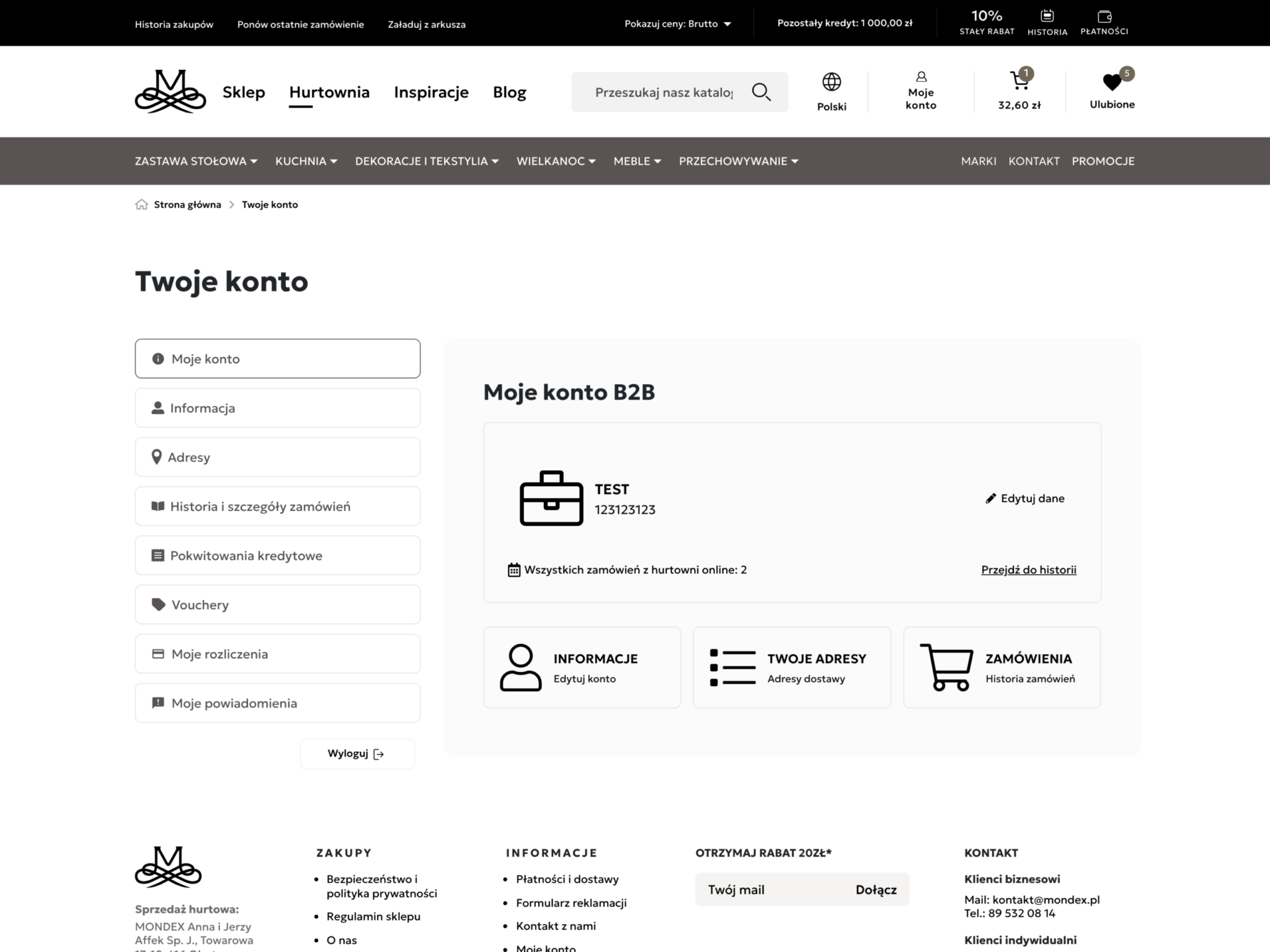This screenshot has height=952, width=1270.
Task: Click the 10% stały rabat badge
Action: click(987, 22)
